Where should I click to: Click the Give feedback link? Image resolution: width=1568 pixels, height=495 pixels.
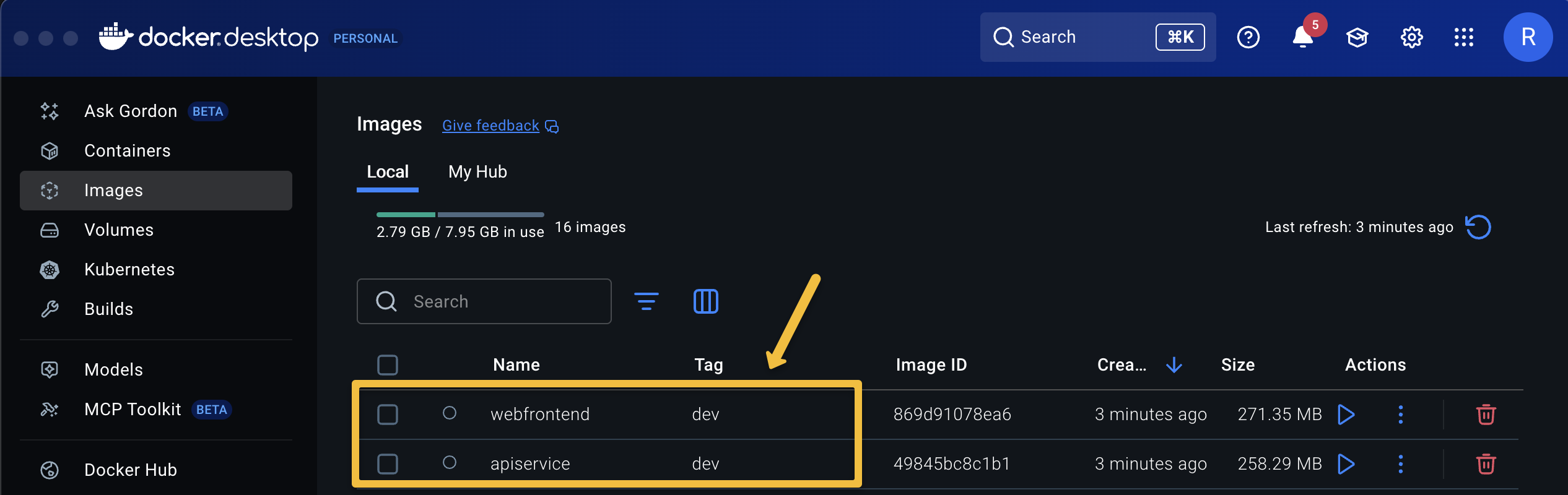click(490, 126)
